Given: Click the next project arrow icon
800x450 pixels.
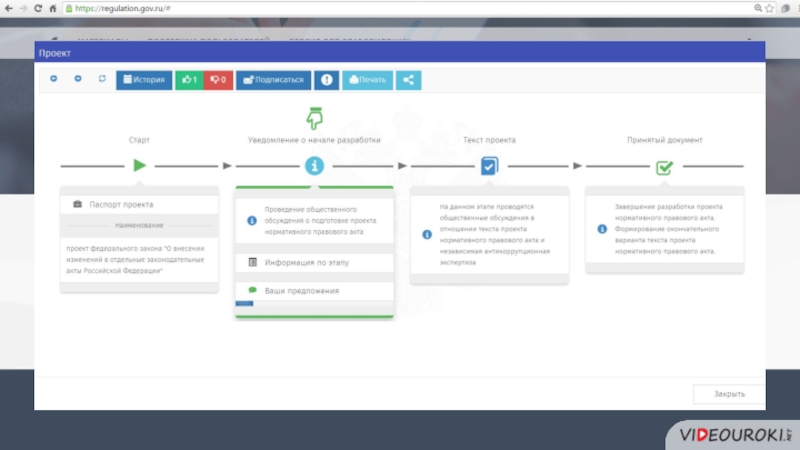Looking at the screenshot, I should (x=78, y=79).
